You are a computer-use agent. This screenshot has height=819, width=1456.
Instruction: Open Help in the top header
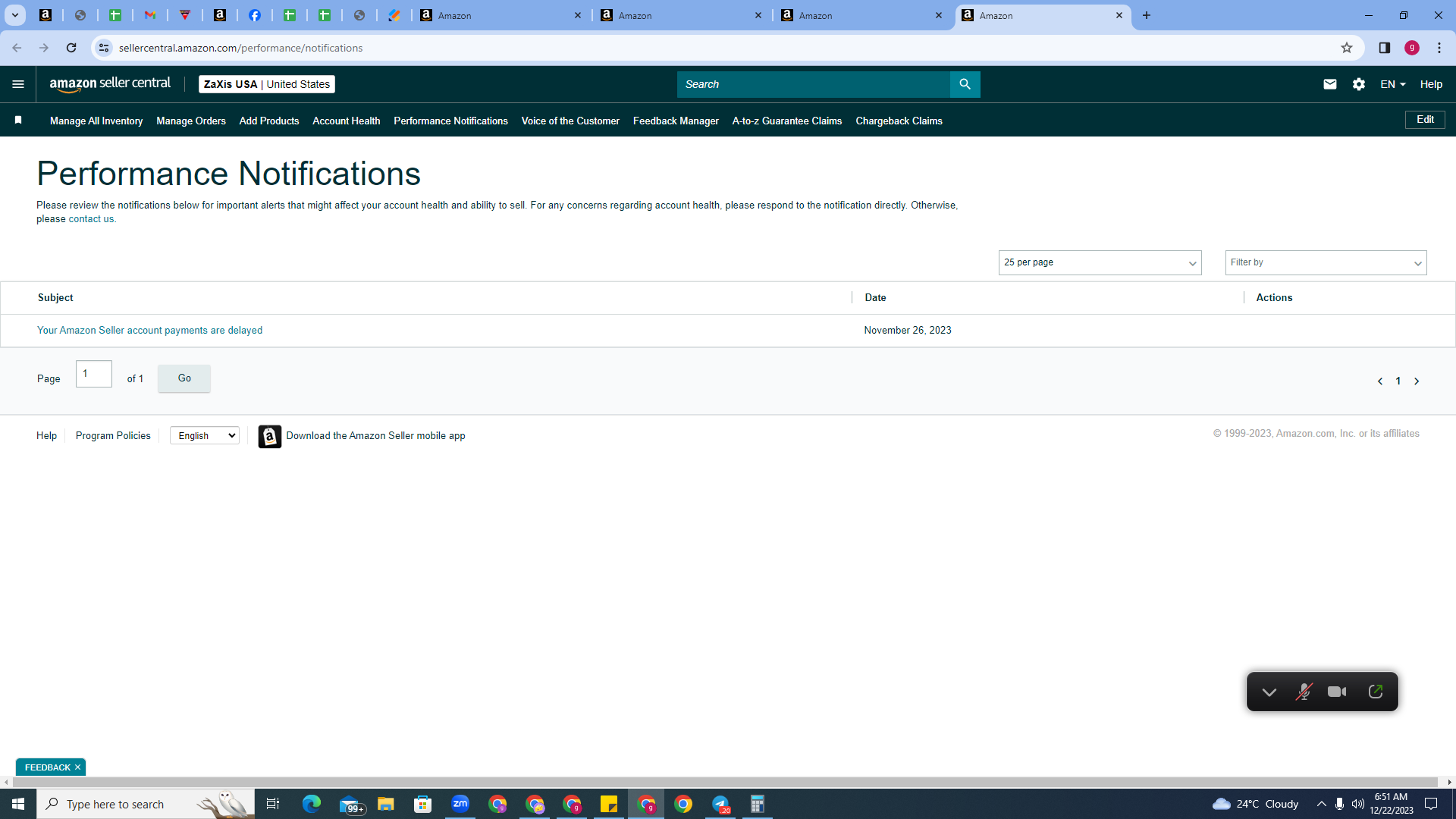(x=1431, y=84)
